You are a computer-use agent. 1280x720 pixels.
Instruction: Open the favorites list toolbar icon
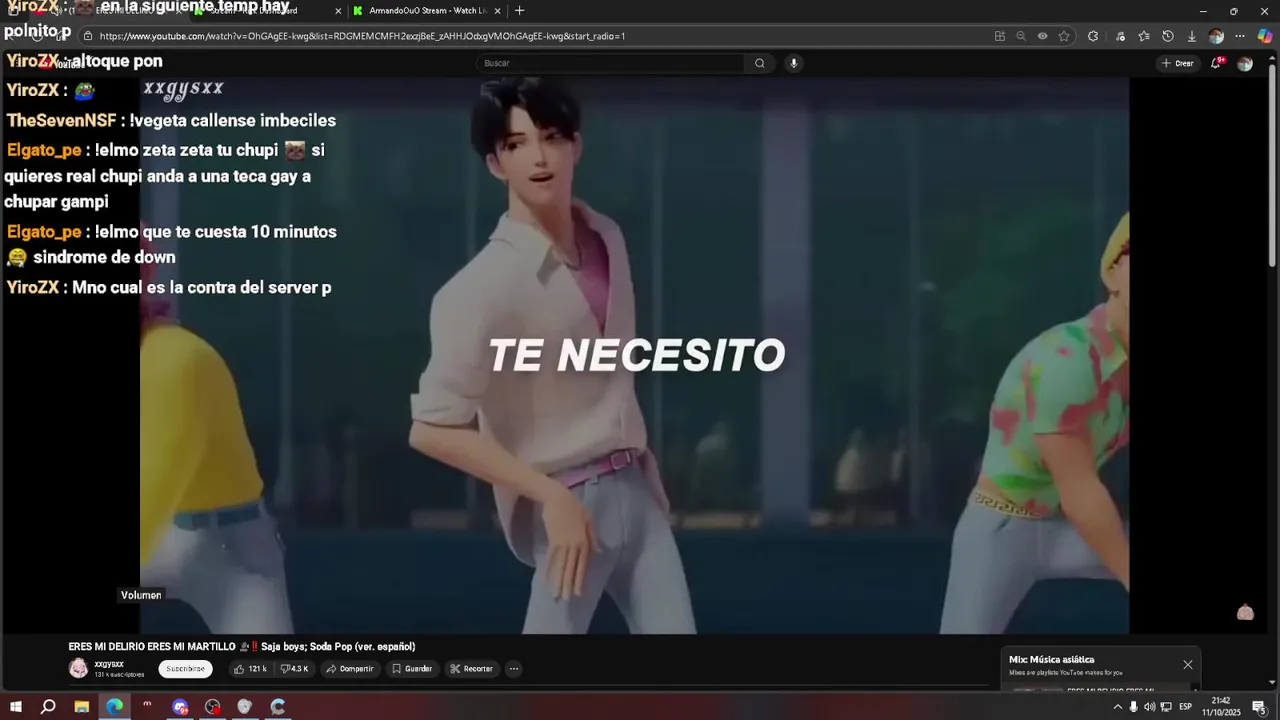[1144, 36]
